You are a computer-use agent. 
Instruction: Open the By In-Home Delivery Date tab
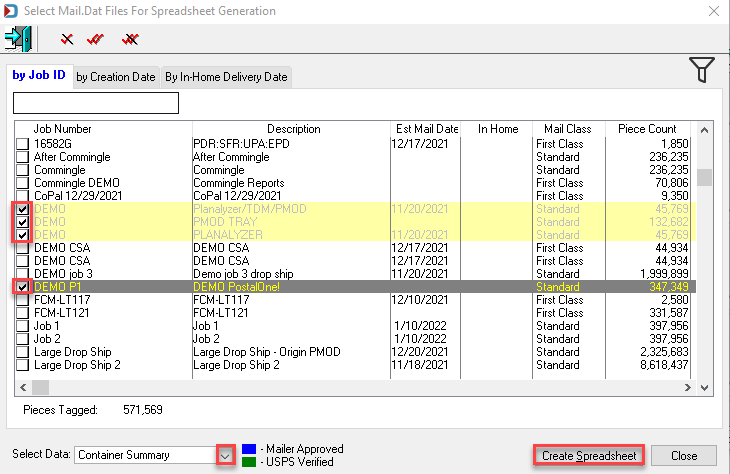click(x=226, y=77)
